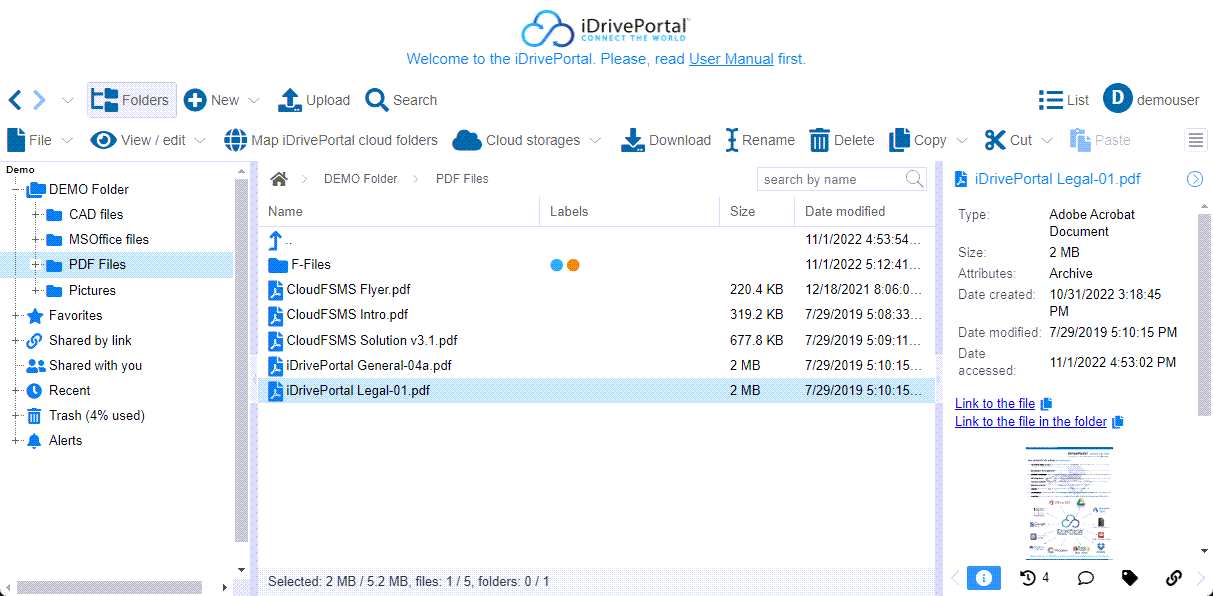
Task: Toggle the Folders panel button
Action: [x=131, y=100]
